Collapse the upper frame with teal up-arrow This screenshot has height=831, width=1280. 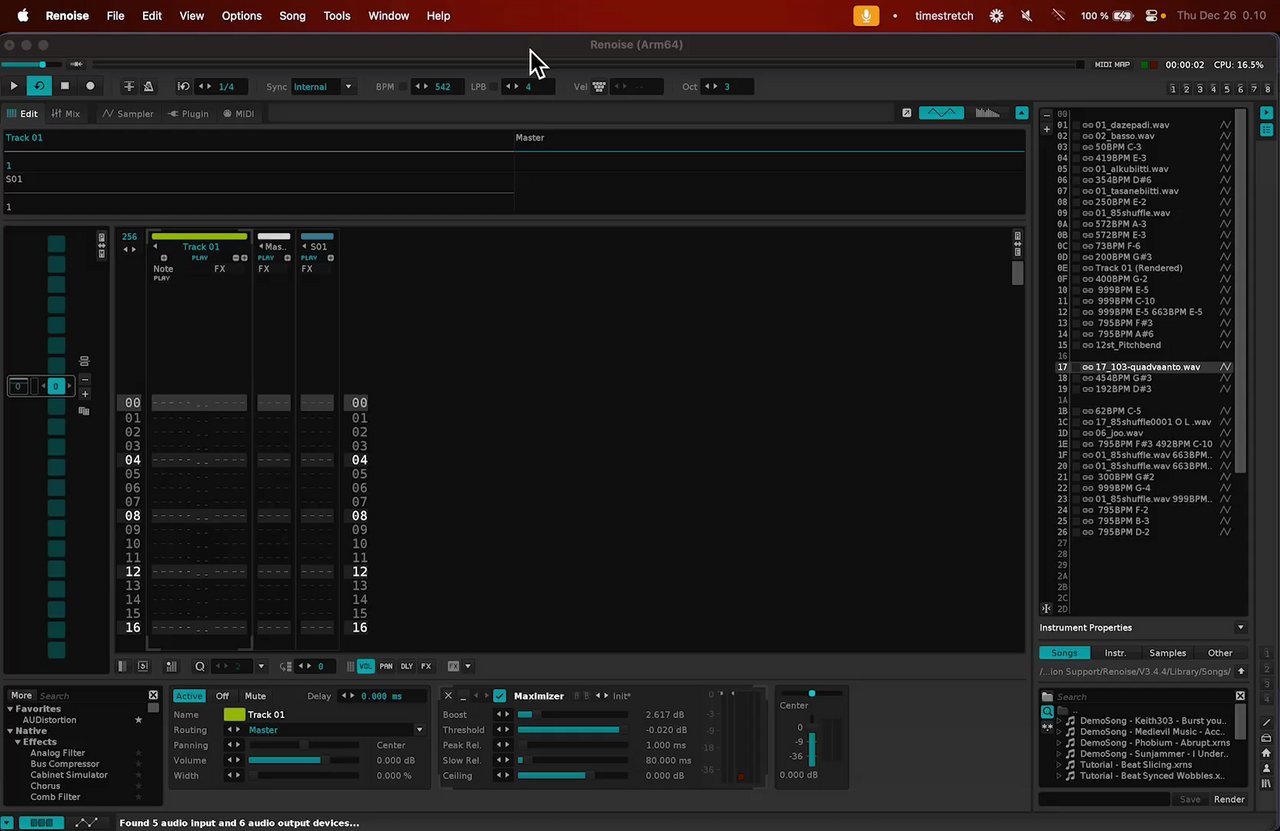tap(1021, 113)
